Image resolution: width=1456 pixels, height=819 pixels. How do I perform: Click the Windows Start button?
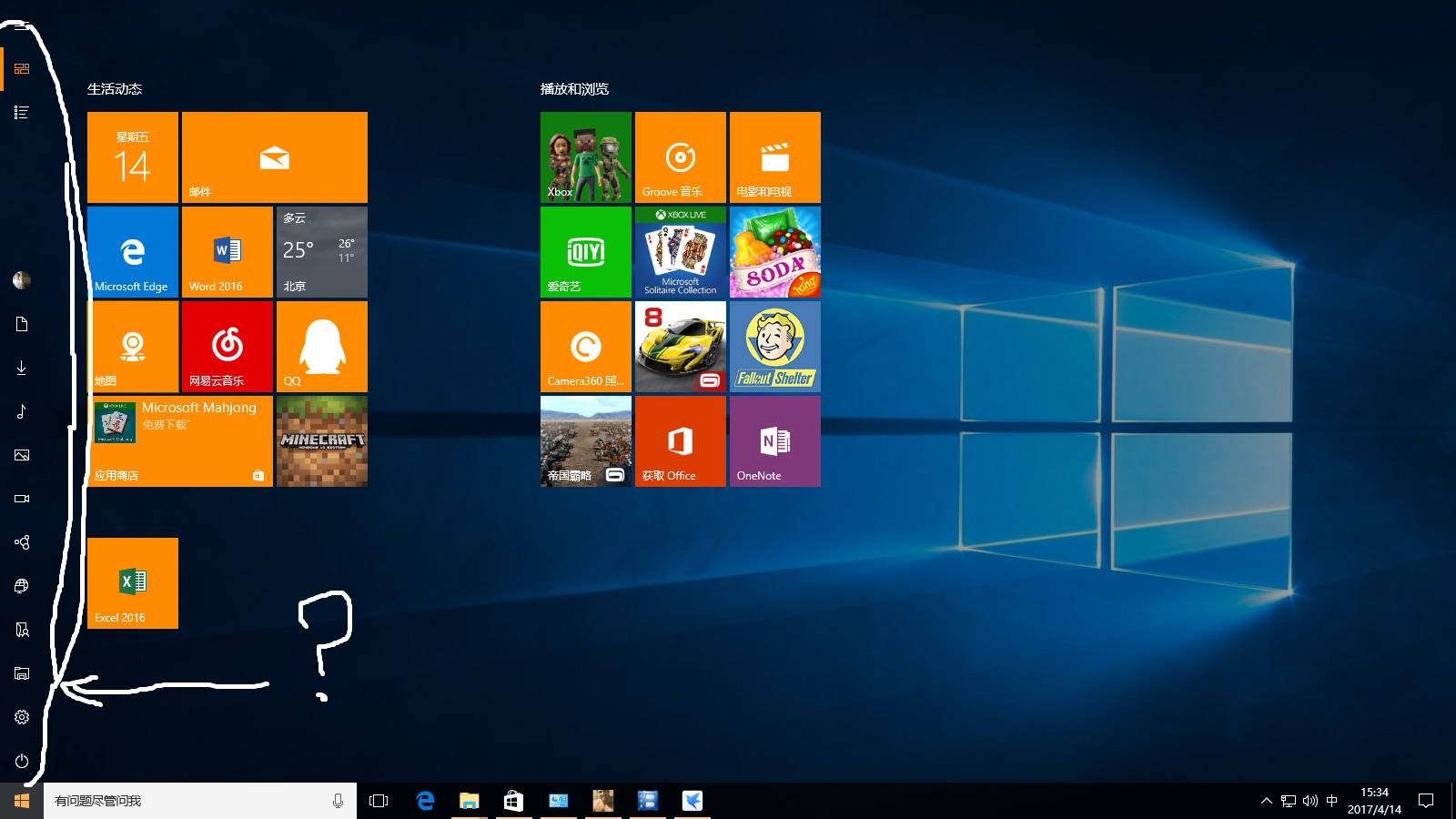[x=22, y=801]
